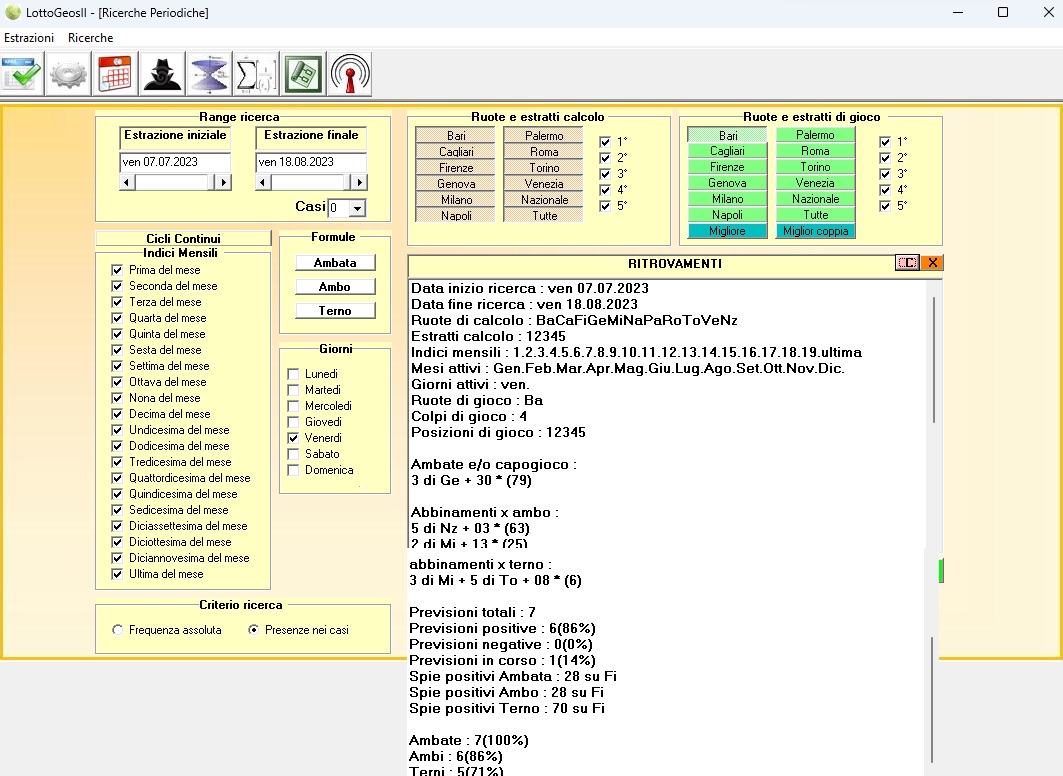Click 'Spie positivi Terno : 70 su Fi'
The image size is (1063, 776).
(507, 708)
